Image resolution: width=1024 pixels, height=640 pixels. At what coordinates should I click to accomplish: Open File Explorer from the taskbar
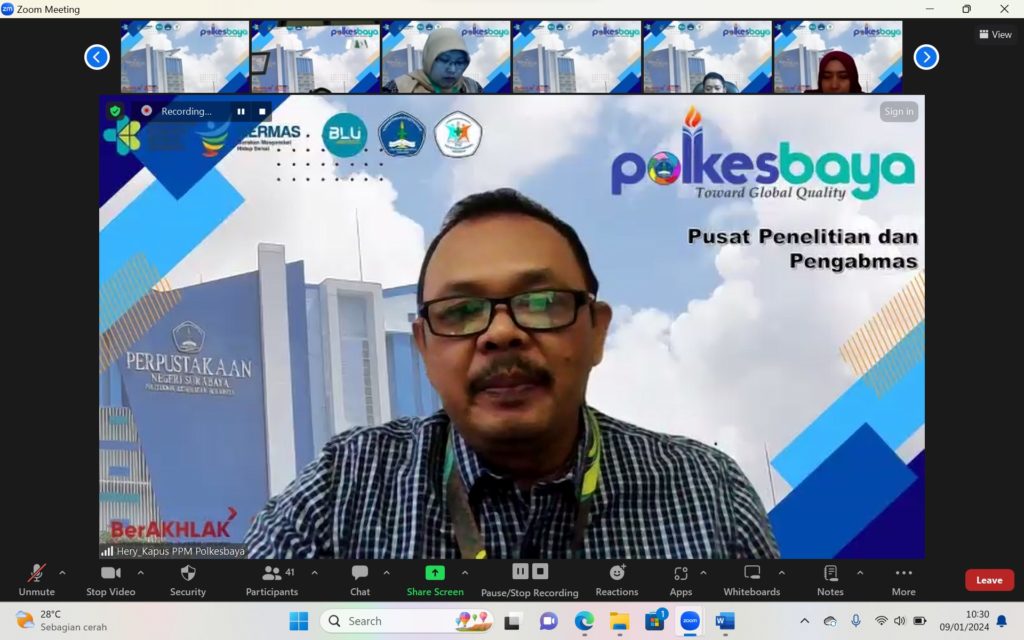pyautogui.click(x=619, y=621)
